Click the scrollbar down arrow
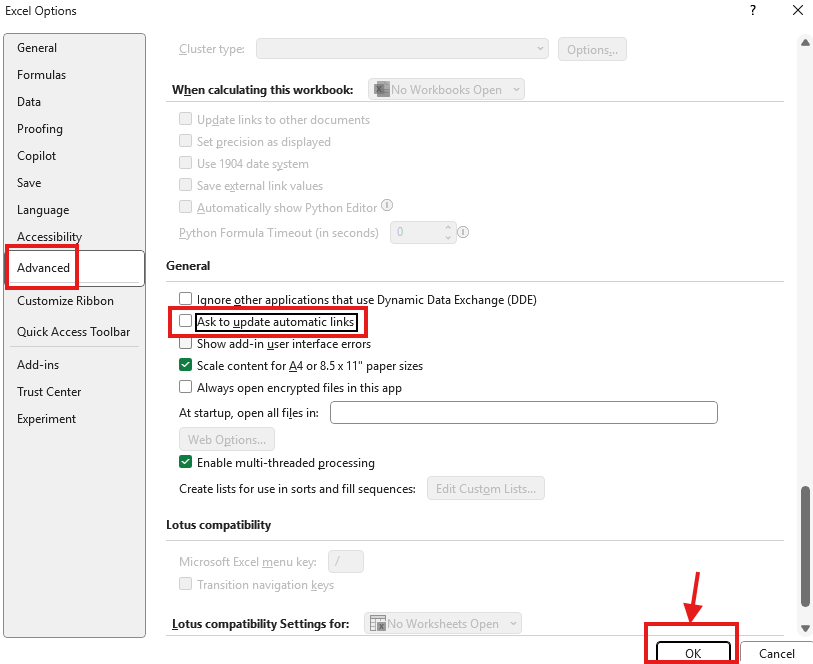Image resolution: width=813 pixels, height=664 pixels. [x=805, y=628]
